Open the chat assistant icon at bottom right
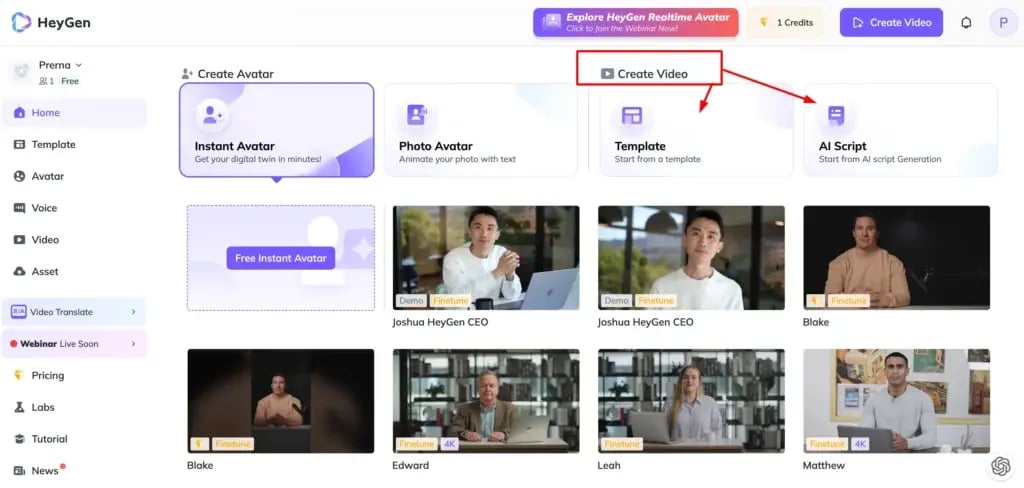The width and height of the screenshot is (1024, 488). (1000, 466)
